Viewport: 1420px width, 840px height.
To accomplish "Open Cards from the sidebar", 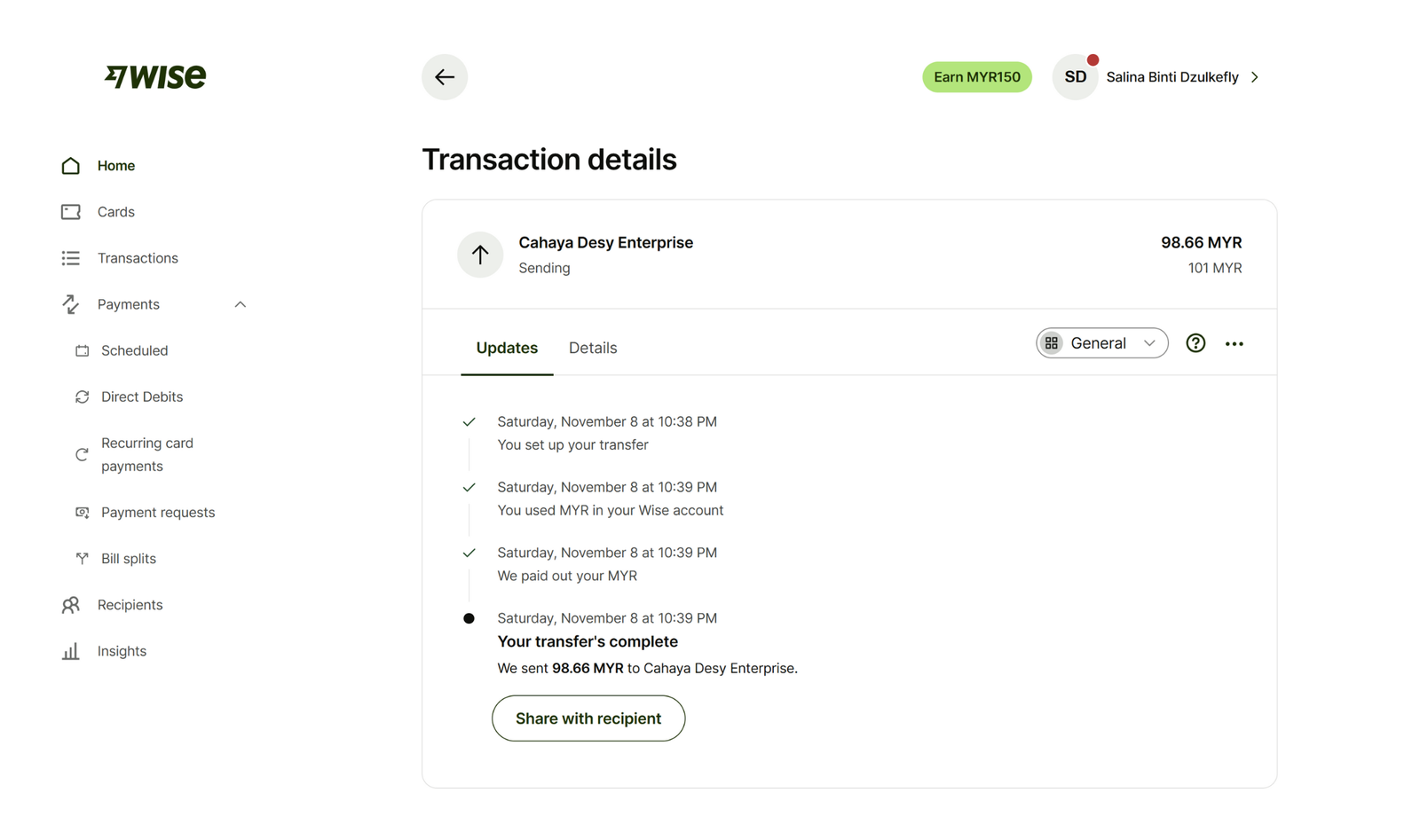I will click(115, 212).
